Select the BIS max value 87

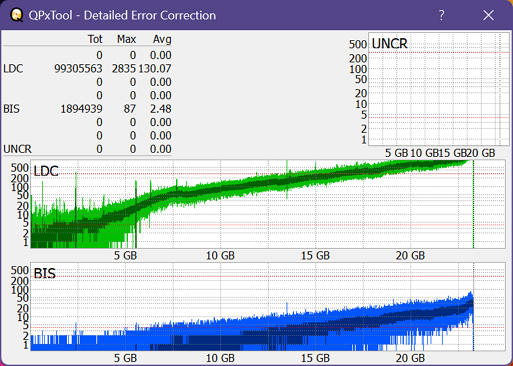[x=130, y=109]
